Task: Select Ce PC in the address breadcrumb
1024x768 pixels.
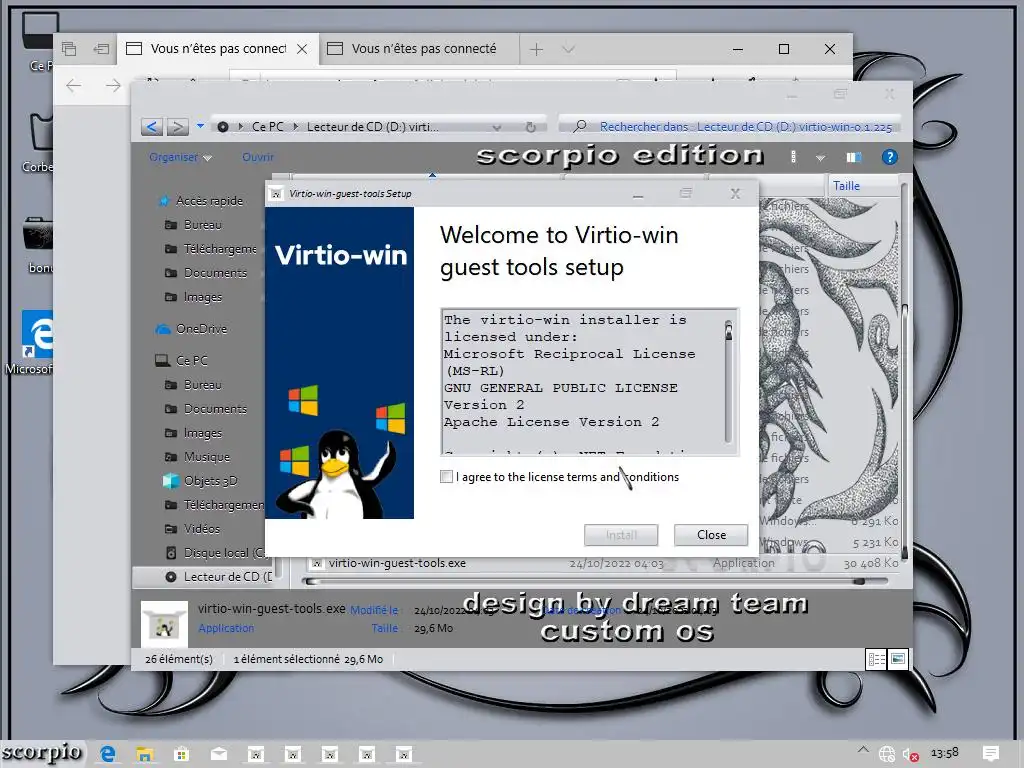Action: pyautogui.click(x=267, y=127)
